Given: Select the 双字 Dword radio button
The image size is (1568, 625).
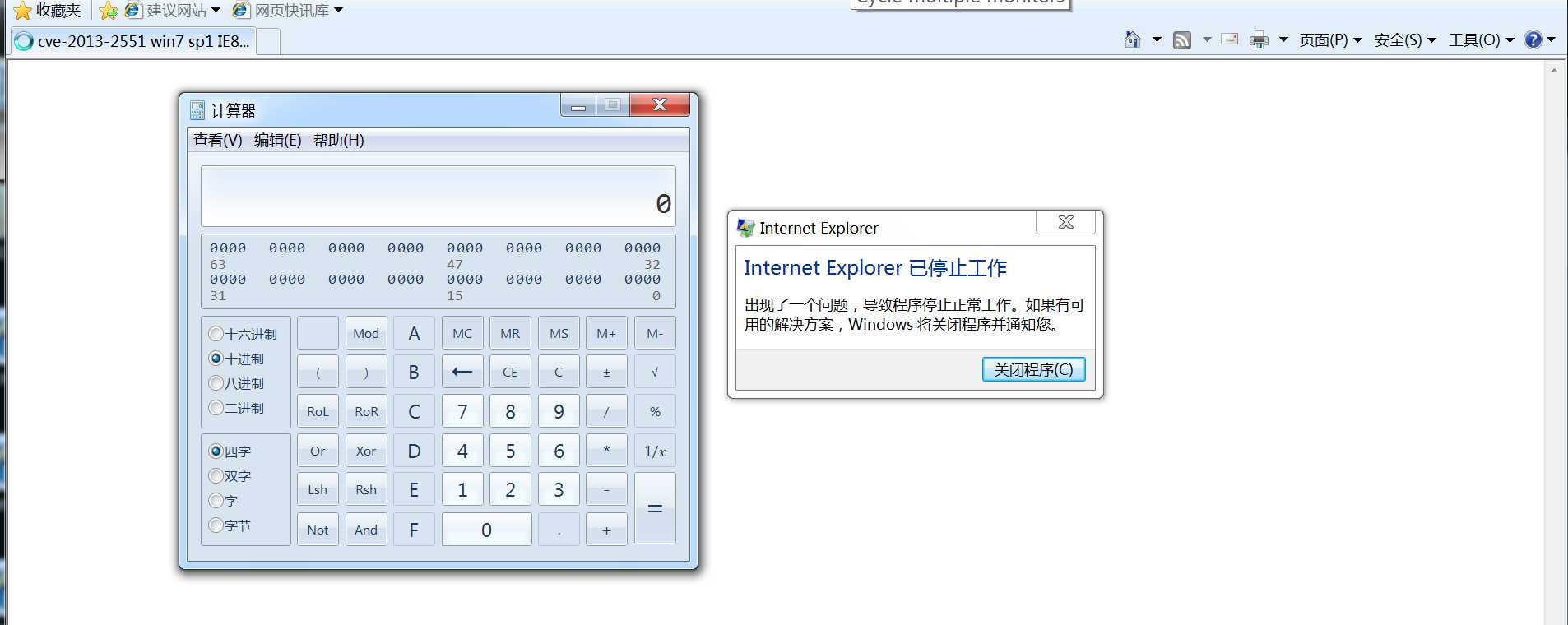Looking at the screenshot, I should 216,476.
